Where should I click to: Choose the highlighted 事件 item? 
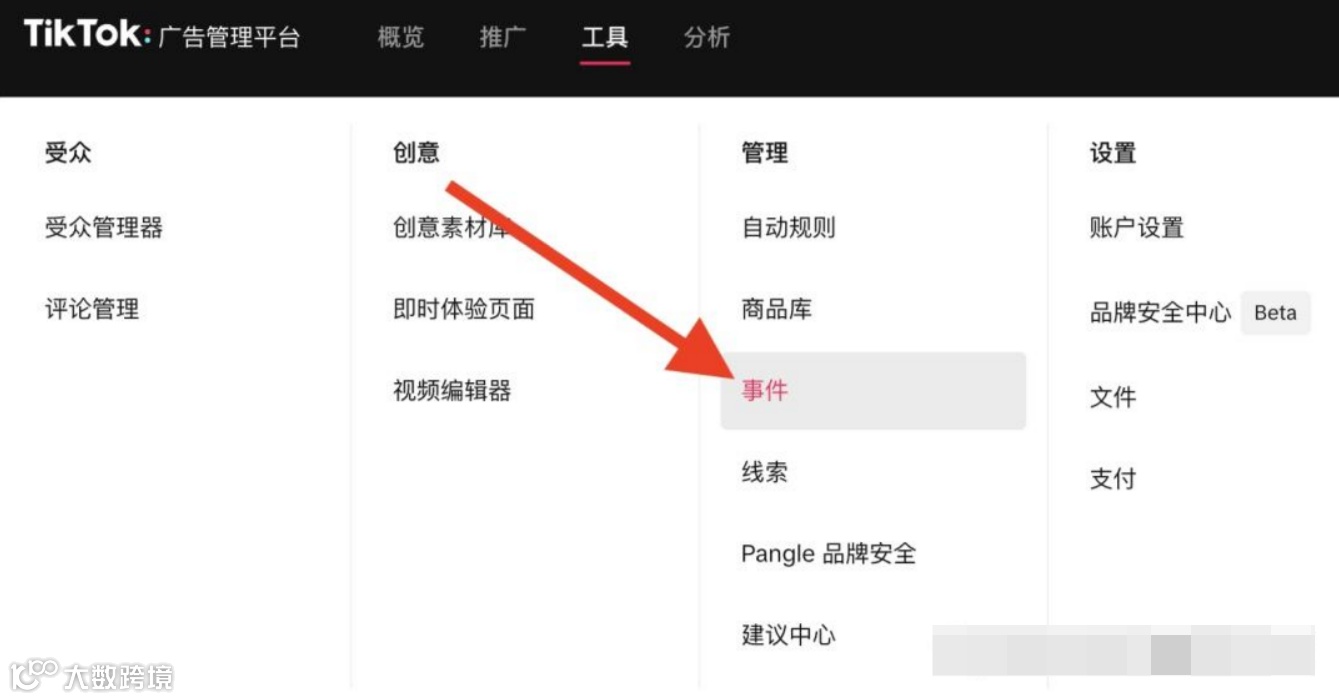coord(873,391)
